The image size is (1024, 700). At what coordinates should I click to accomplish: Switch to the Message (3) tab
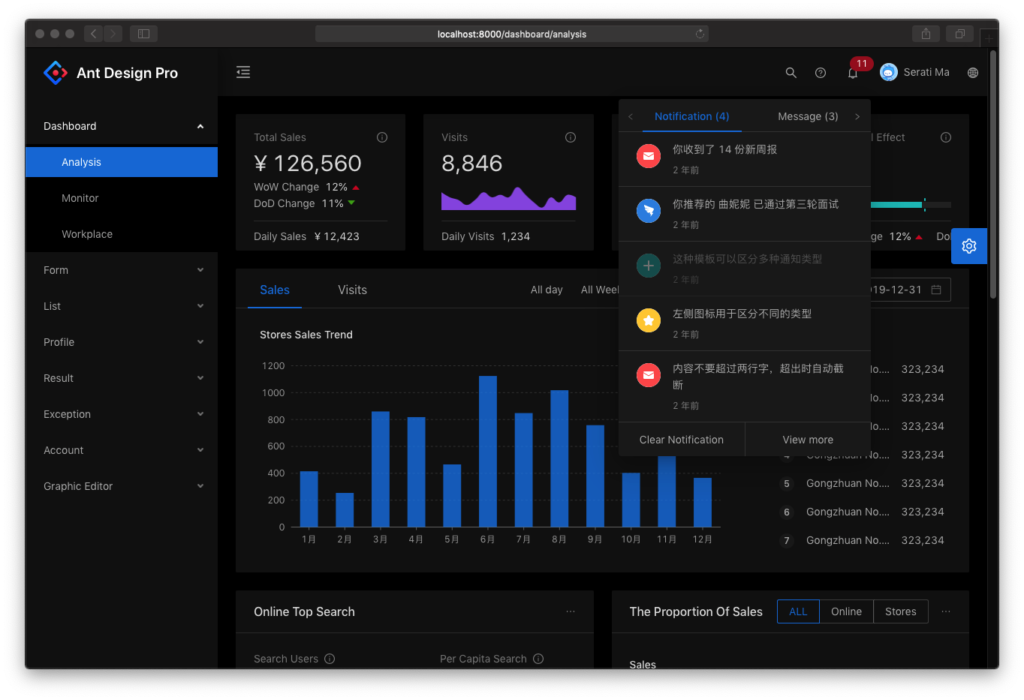(x=808, y=116)
